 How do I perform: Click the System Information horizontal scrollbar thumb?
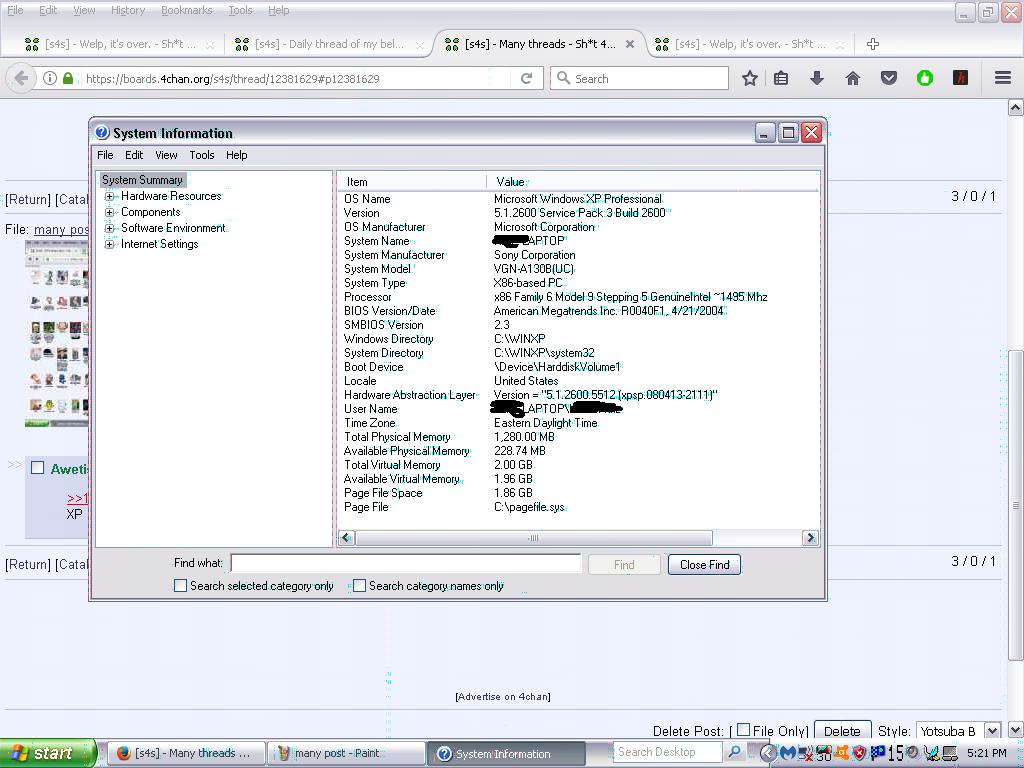point(534,538)
